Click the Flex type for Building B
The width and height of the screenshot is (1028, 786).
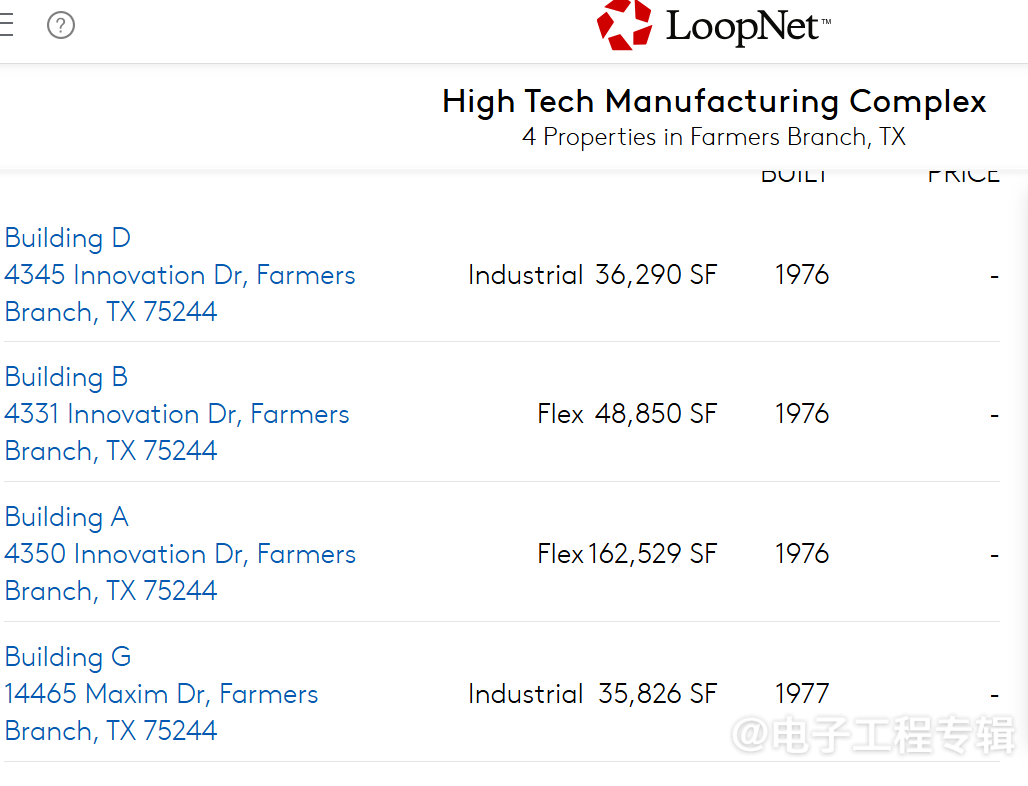[560, 414]
